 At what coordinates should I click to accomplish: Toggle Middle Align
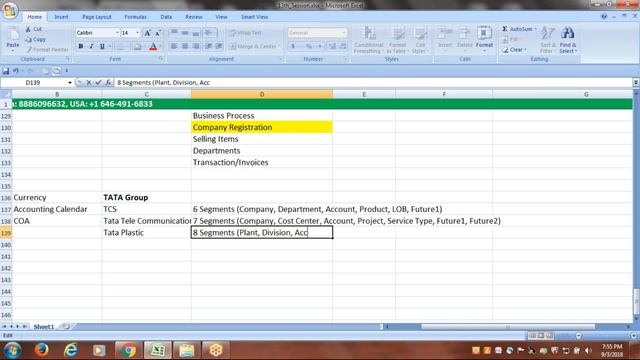tap(185, 33)
